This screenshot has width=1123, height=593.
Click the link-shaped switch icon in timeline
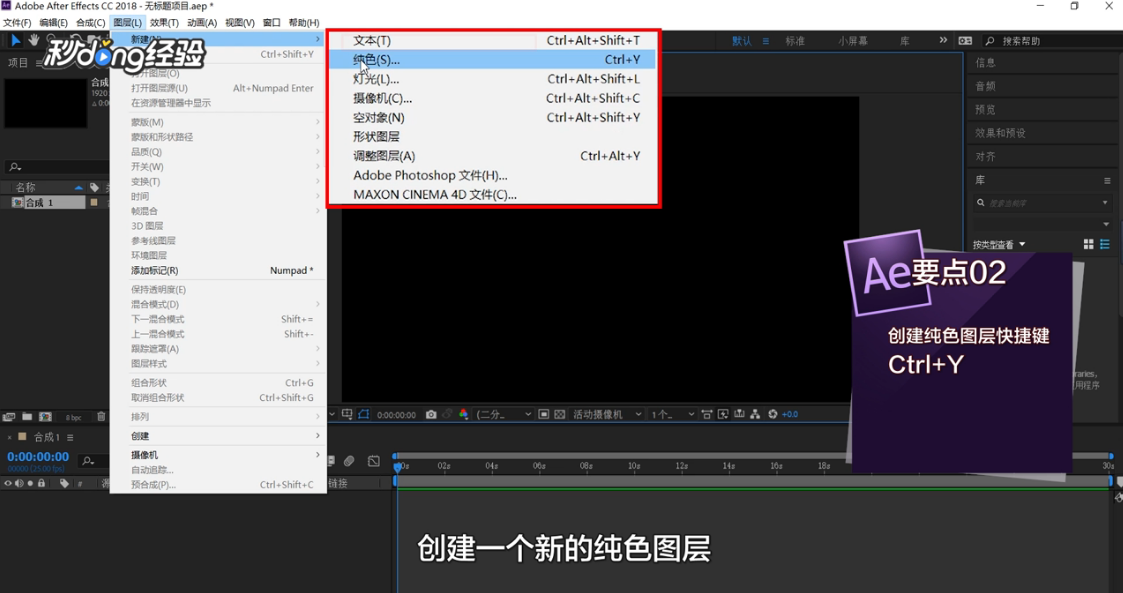[349, 461]
